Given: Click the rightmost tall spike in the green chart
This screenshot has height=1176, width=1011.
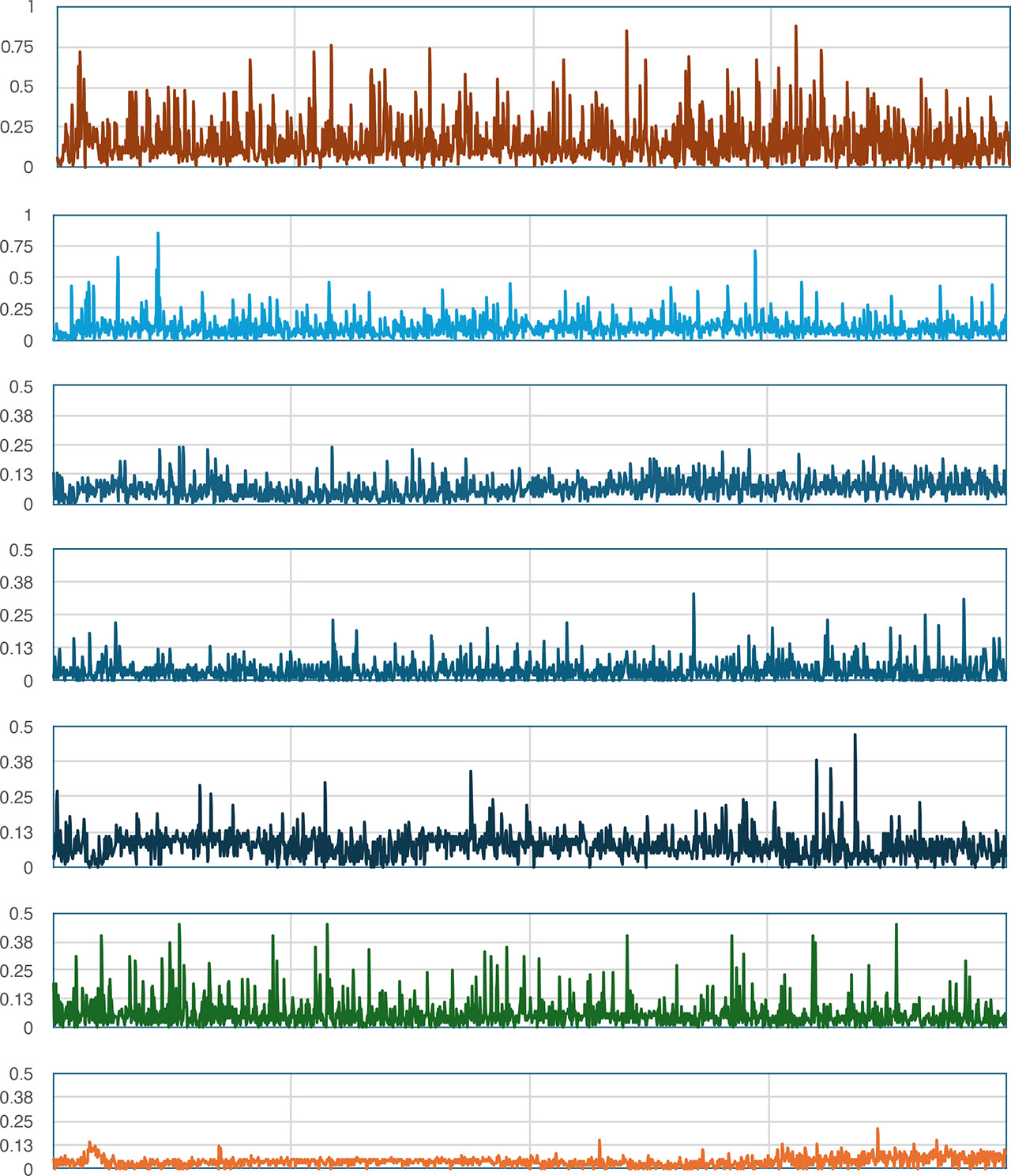Looking at the screenshot, I should tap(896, 926).
